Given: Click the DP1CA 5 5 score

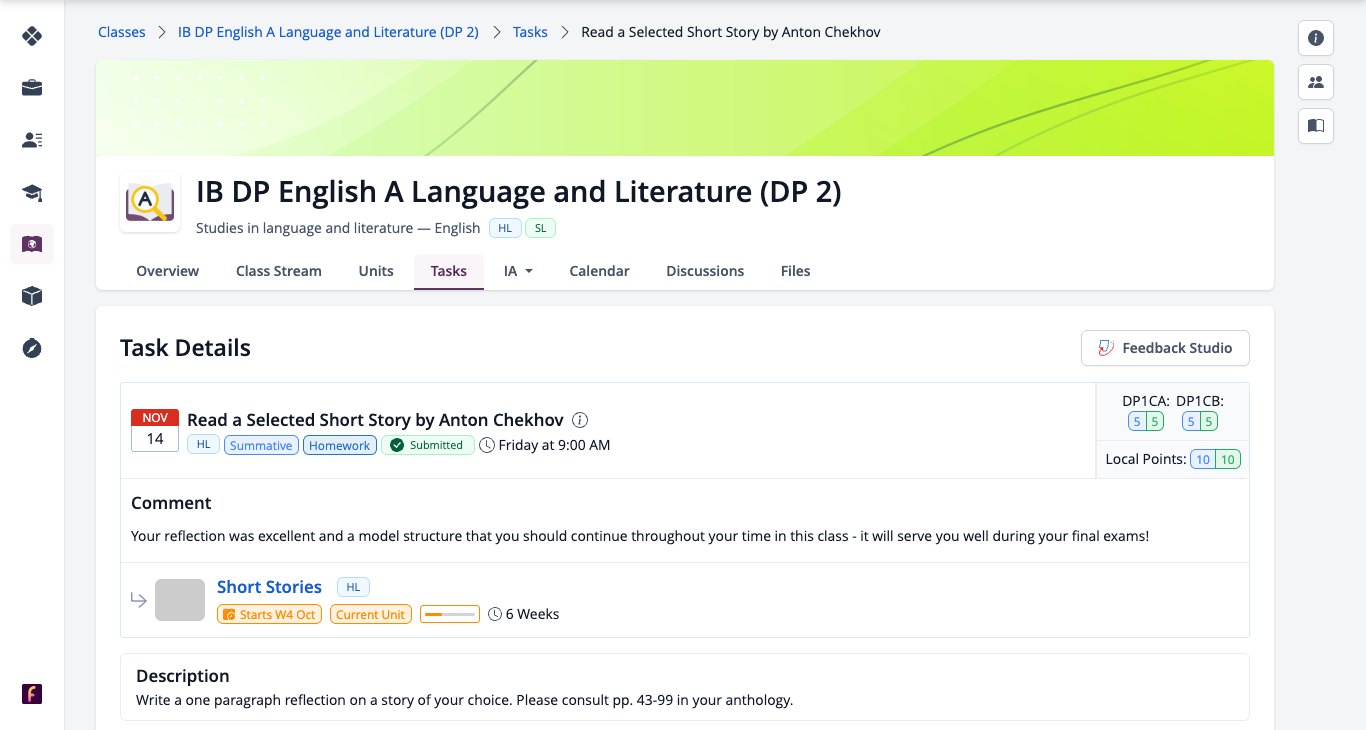Looking at the screenshot, I should (x=1146, y=422).
